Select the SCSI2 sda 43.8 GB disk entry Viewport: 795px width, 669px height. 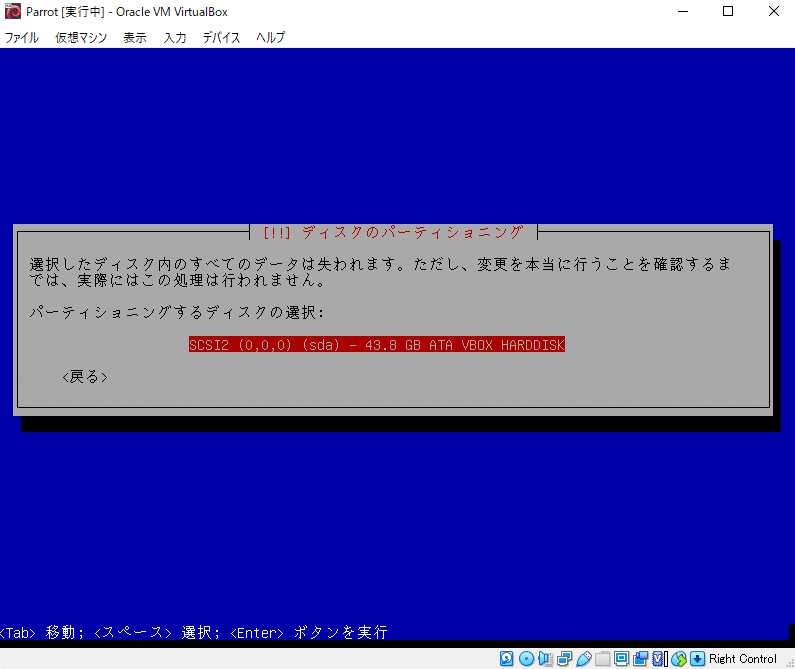[377, 345]
